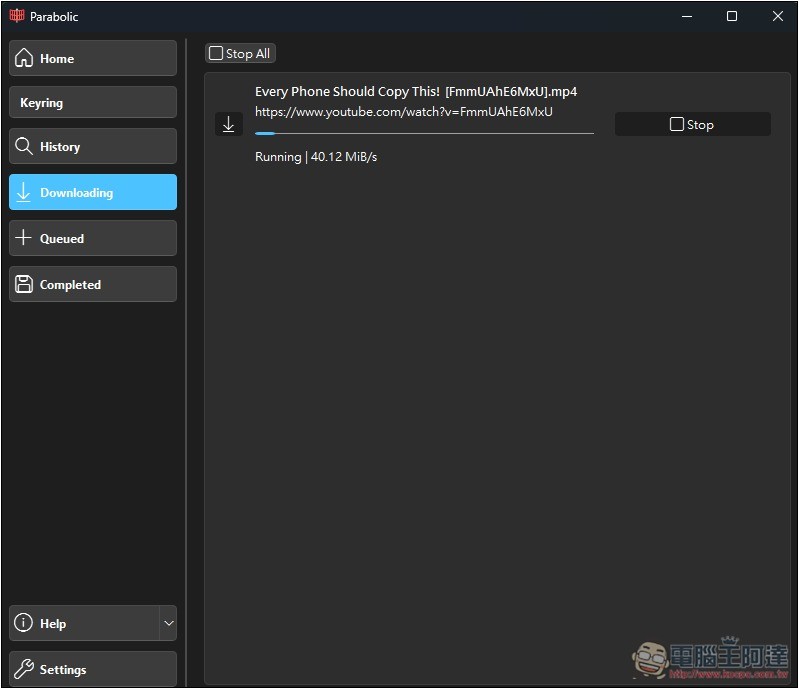Open the Keyring page

point(92,103)
